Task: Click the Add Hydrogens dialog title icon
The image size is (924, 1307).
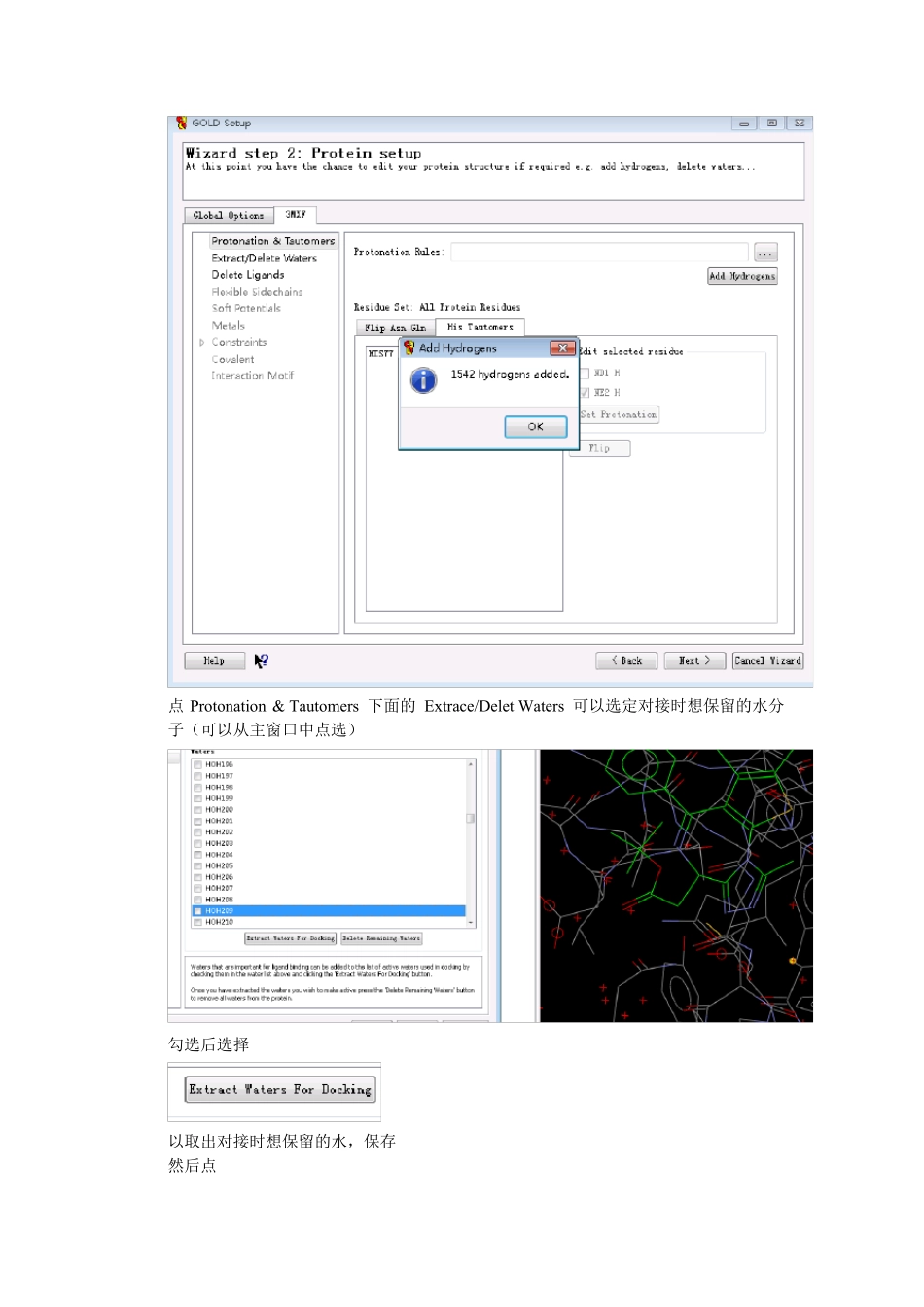Action: point(409,348)
